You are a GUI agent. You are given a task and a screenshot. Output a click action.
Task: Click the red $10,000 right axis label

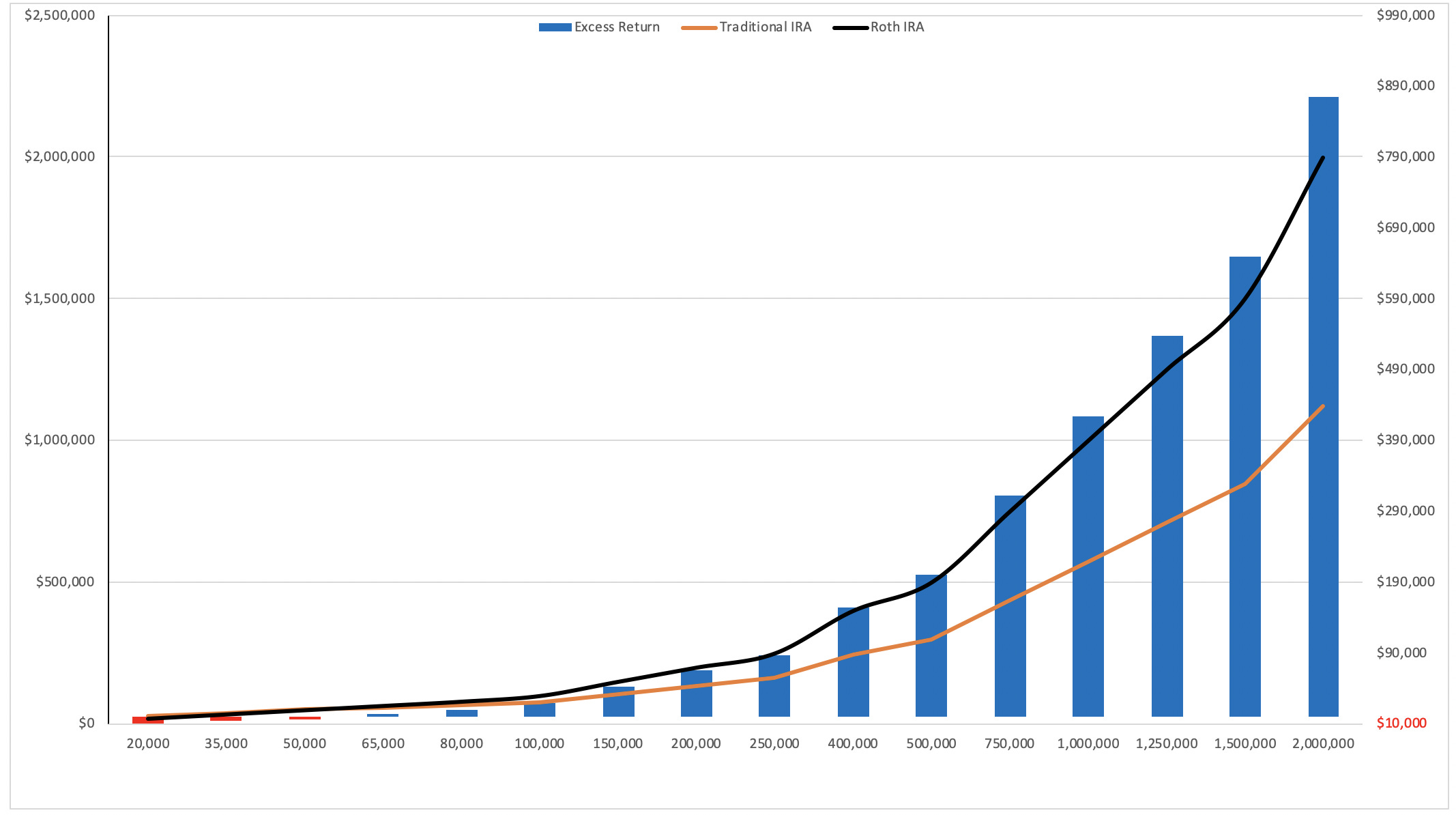[1401, 723]
